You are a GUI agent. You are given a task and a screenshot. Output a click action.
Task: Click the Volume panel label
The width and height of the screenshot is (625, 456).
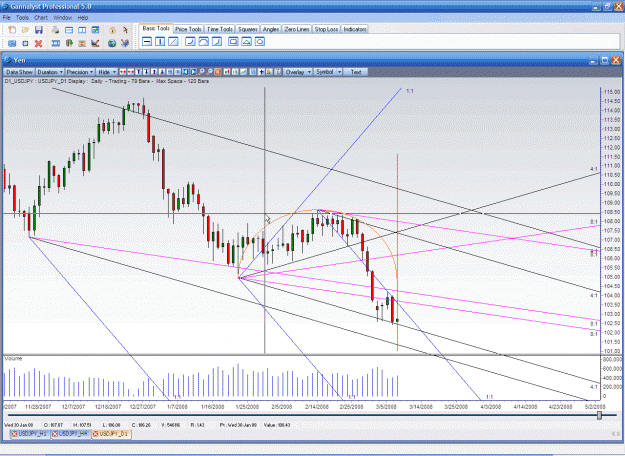tap(13, 359)
